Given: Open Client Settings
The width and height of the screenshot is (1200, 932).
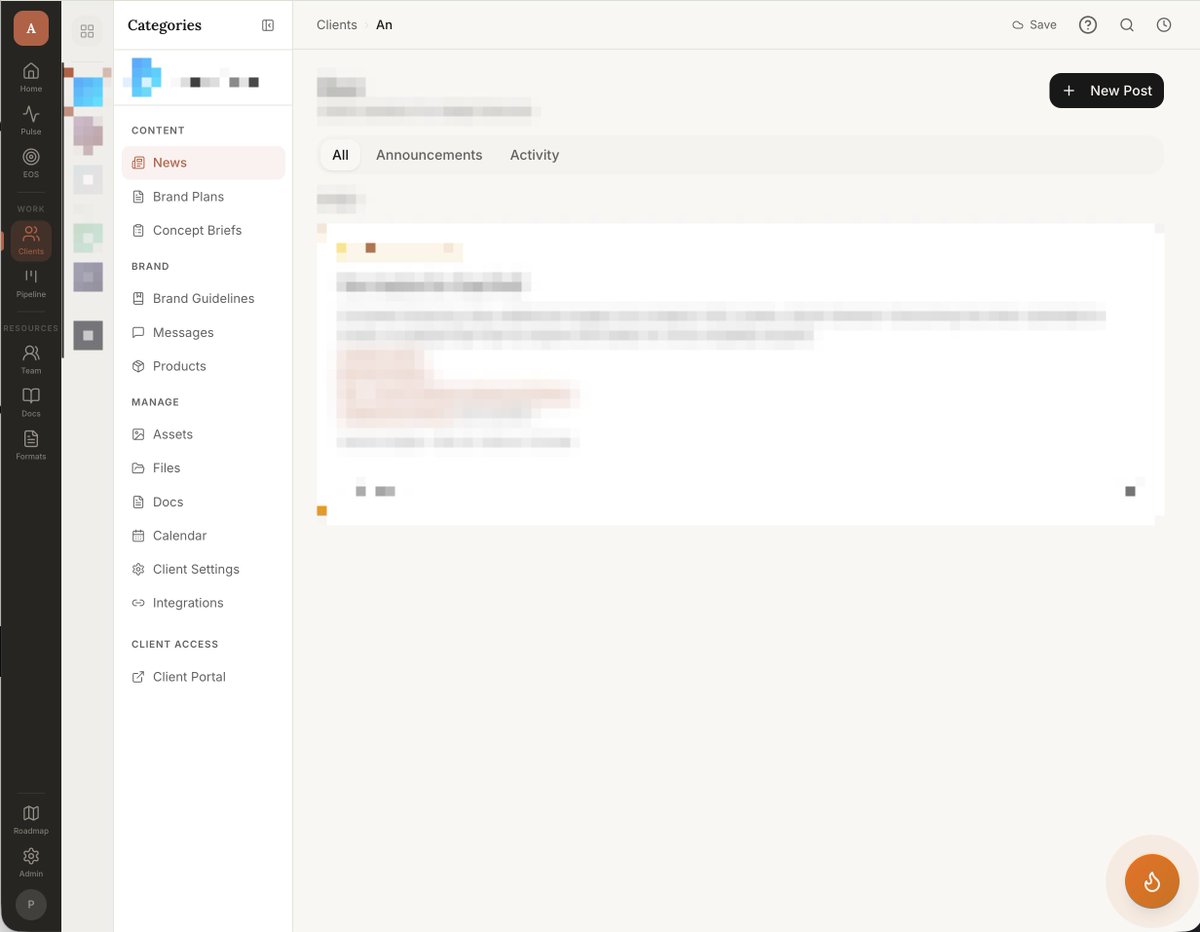Looking at the screenshot, I should [203, 569].
